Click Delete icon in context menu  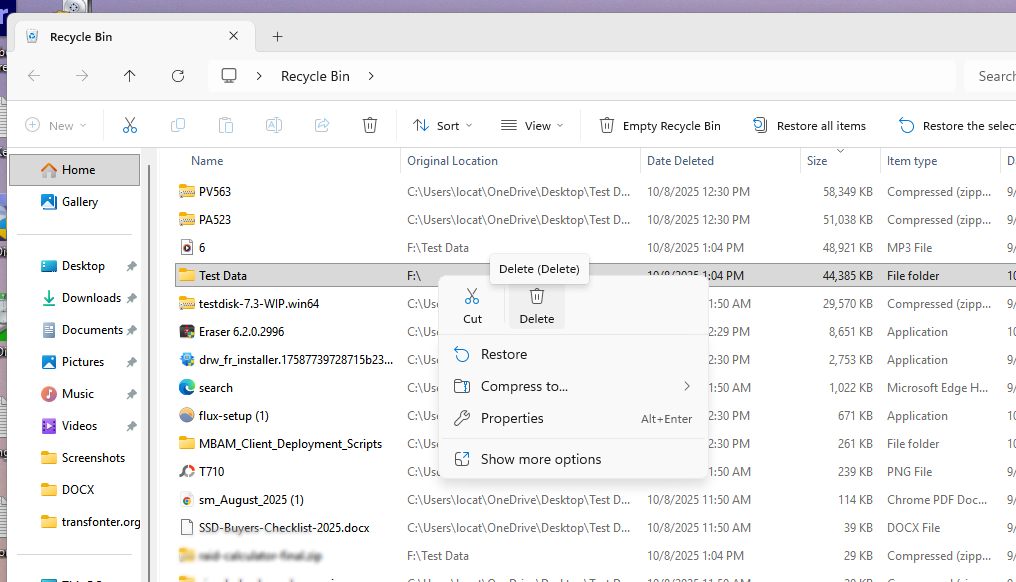(x=536, y=304)
